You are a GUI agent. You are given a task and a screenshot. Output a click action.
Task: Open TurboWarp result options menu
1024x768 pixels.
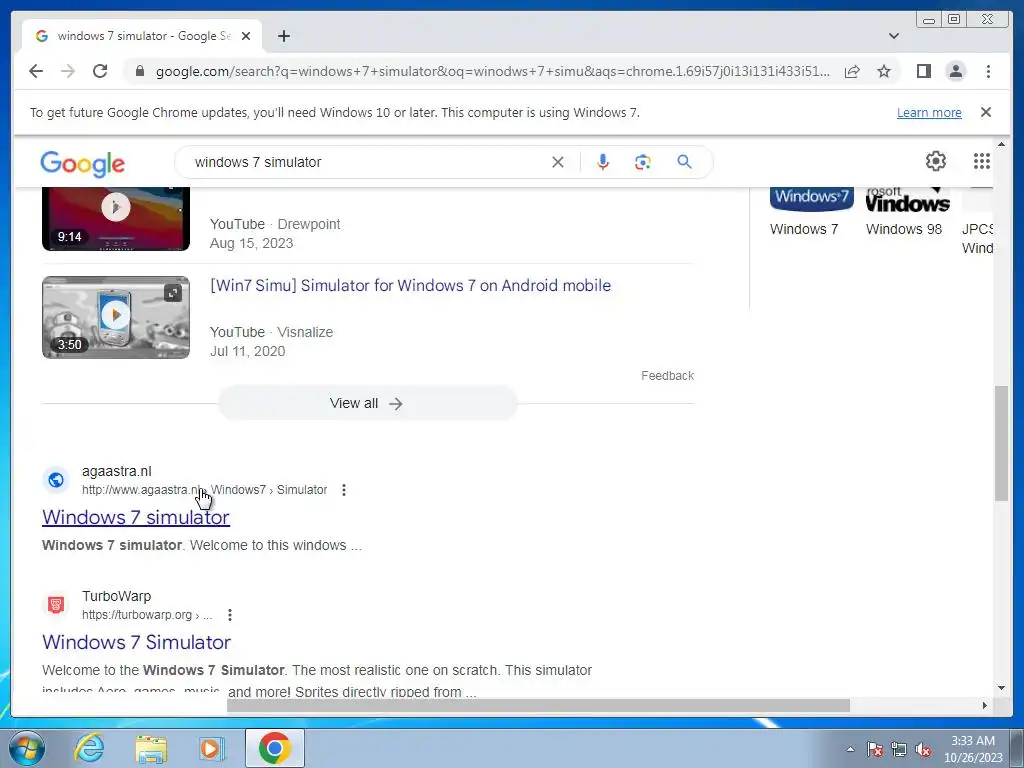click(x=230, y=615)
